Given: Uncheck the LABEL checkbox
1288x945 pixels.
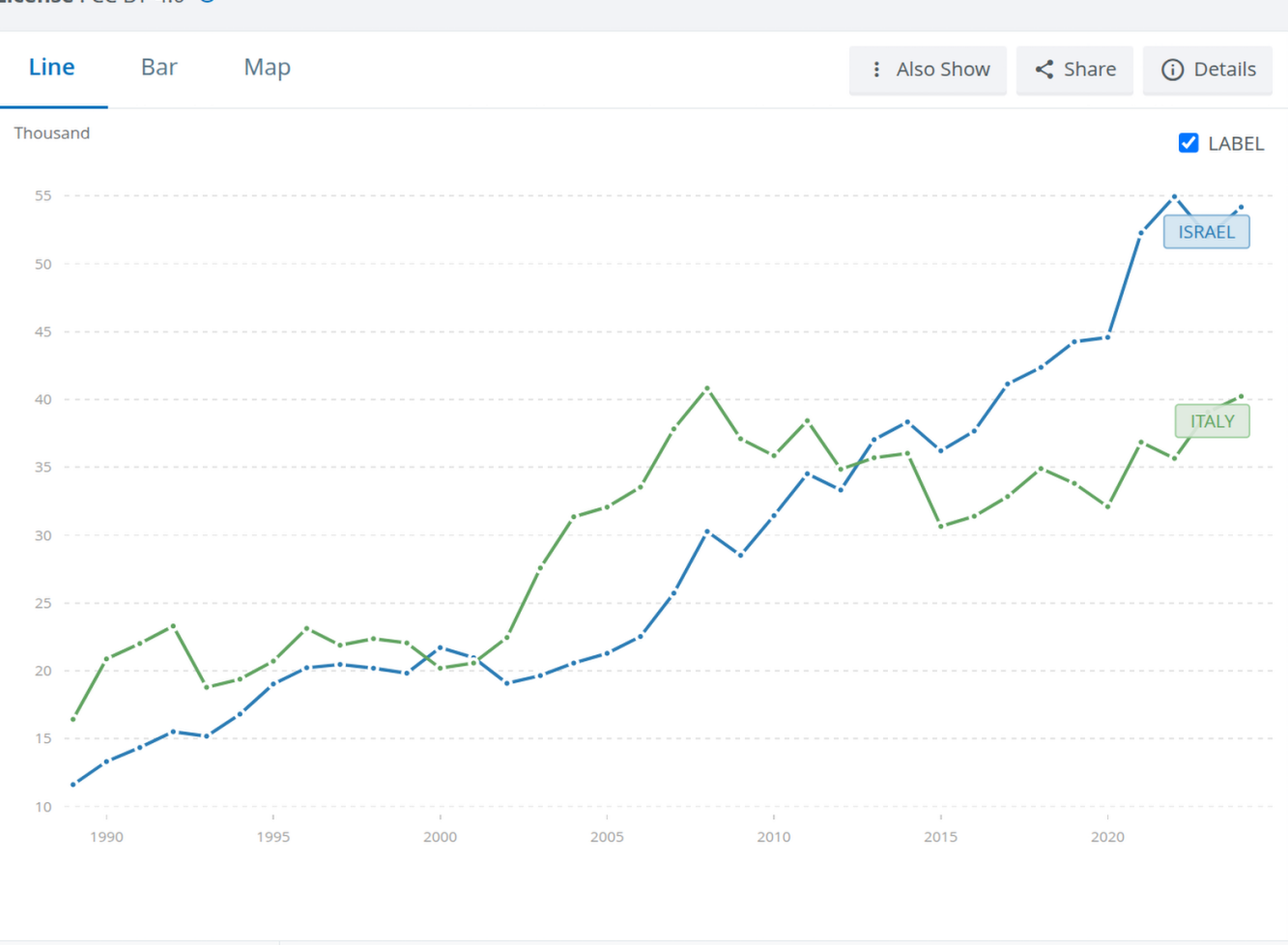Looking at the screenshot, I should click(x=1188, y=143).
